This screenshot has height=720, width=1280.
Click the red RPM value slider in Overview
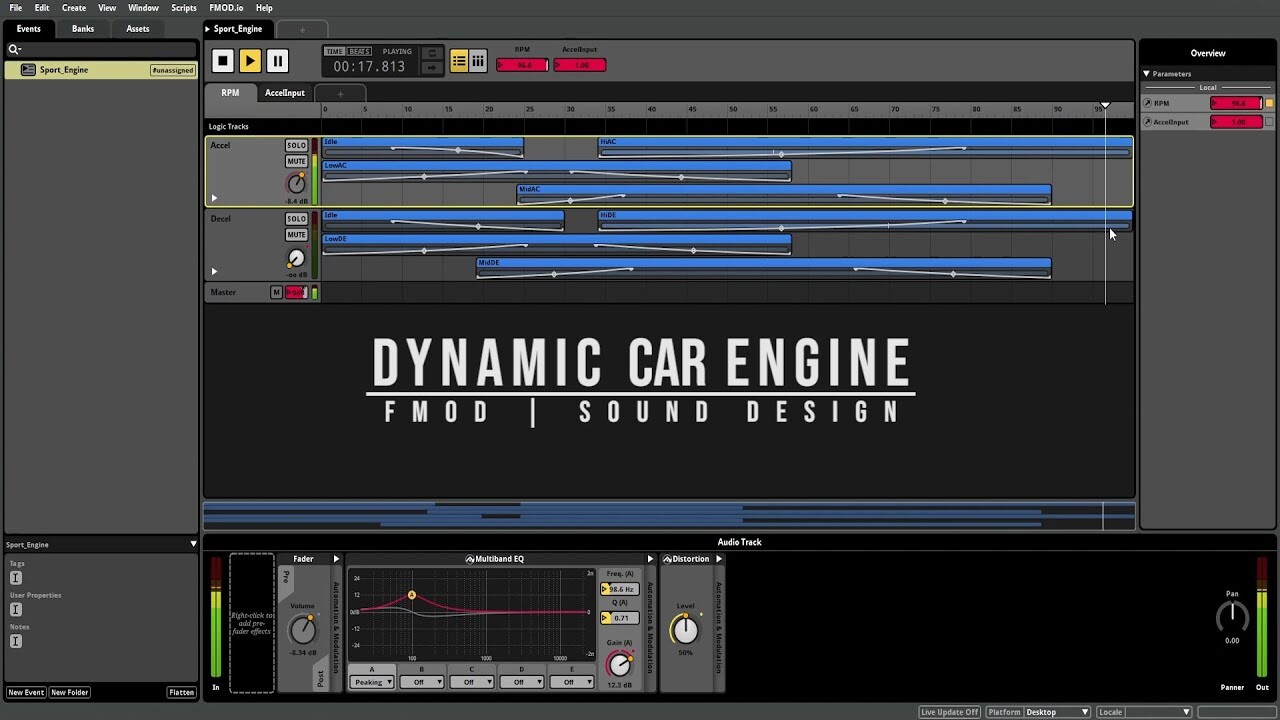1236,102
